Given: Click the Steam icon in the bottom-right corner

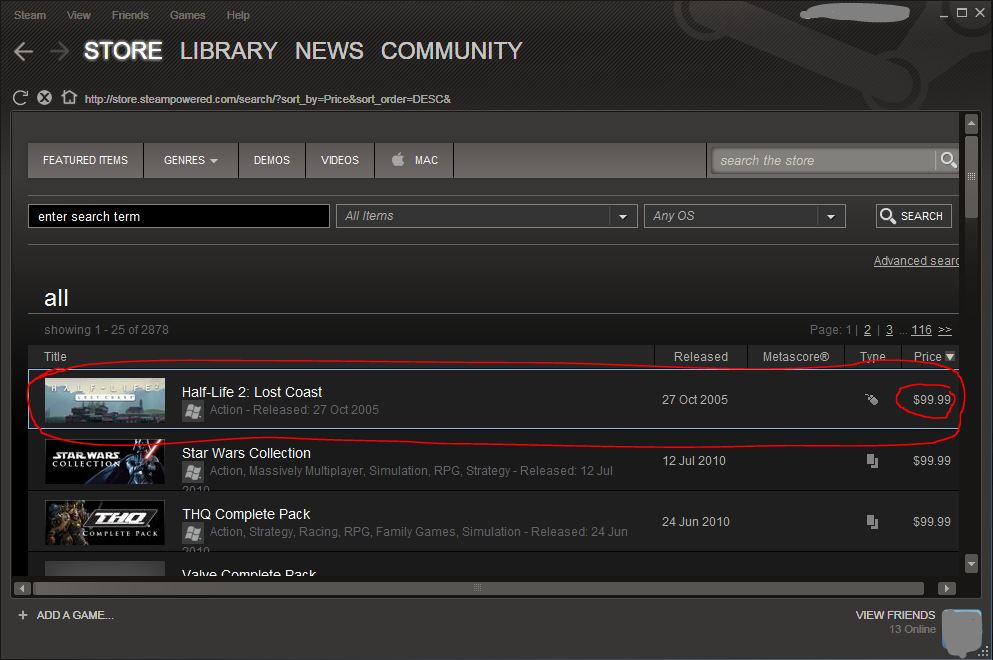Looking at the screenshot, I should 961,631.
